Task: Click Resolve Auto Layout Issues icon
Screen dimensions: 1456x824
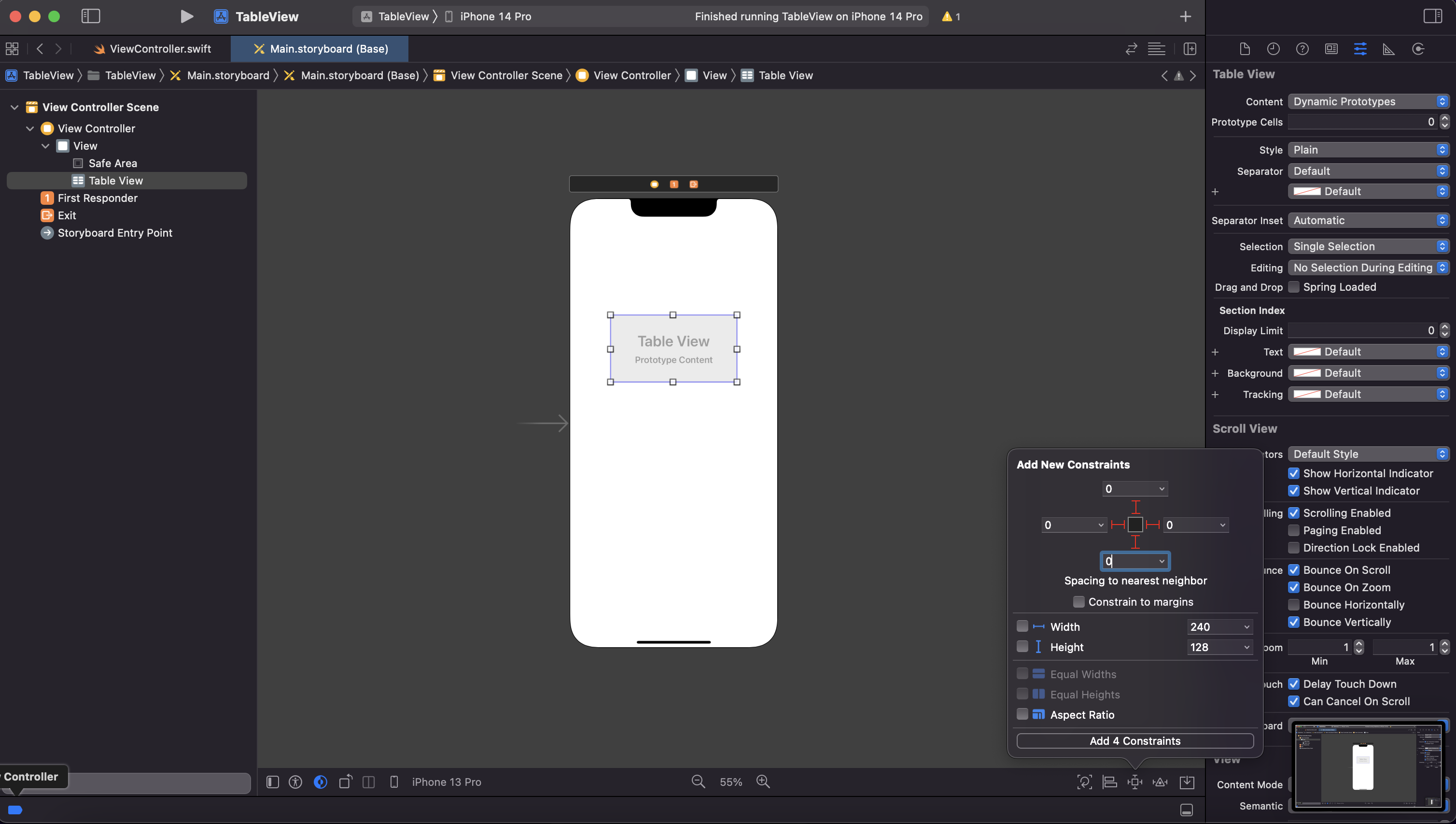Action: coord(1160,782)
